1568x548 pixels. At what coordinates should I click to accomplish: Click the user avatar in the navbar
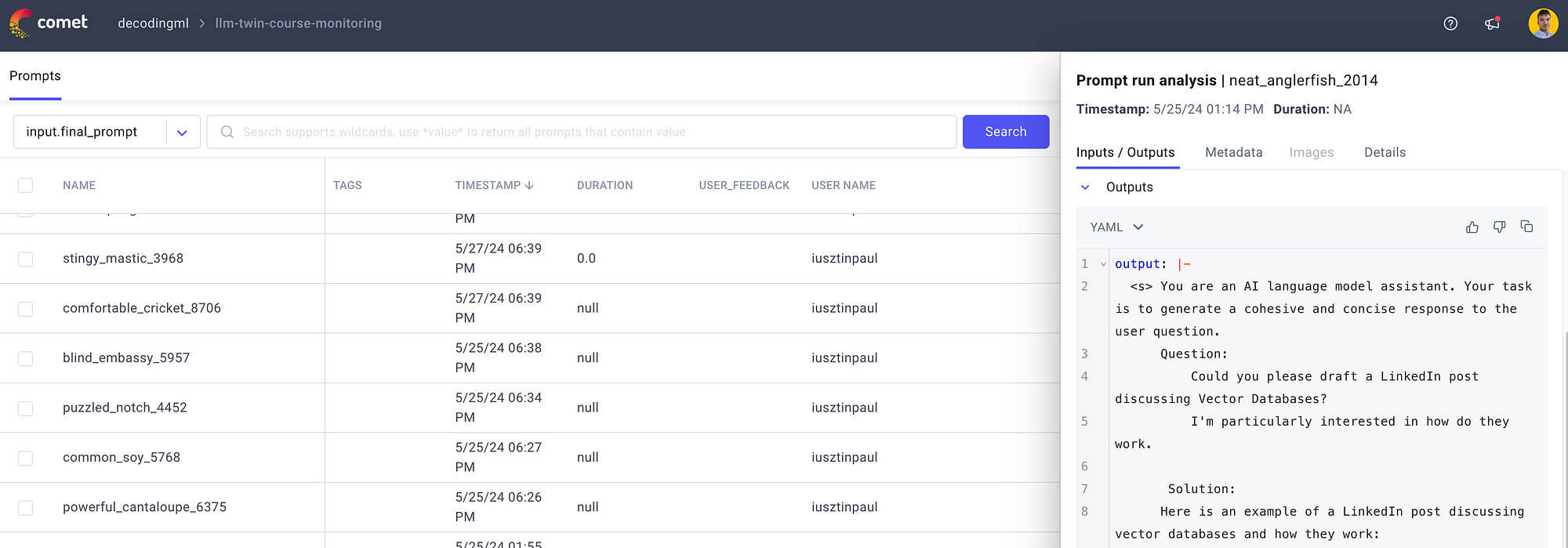pyautogui.click(x=1542, y=24)
